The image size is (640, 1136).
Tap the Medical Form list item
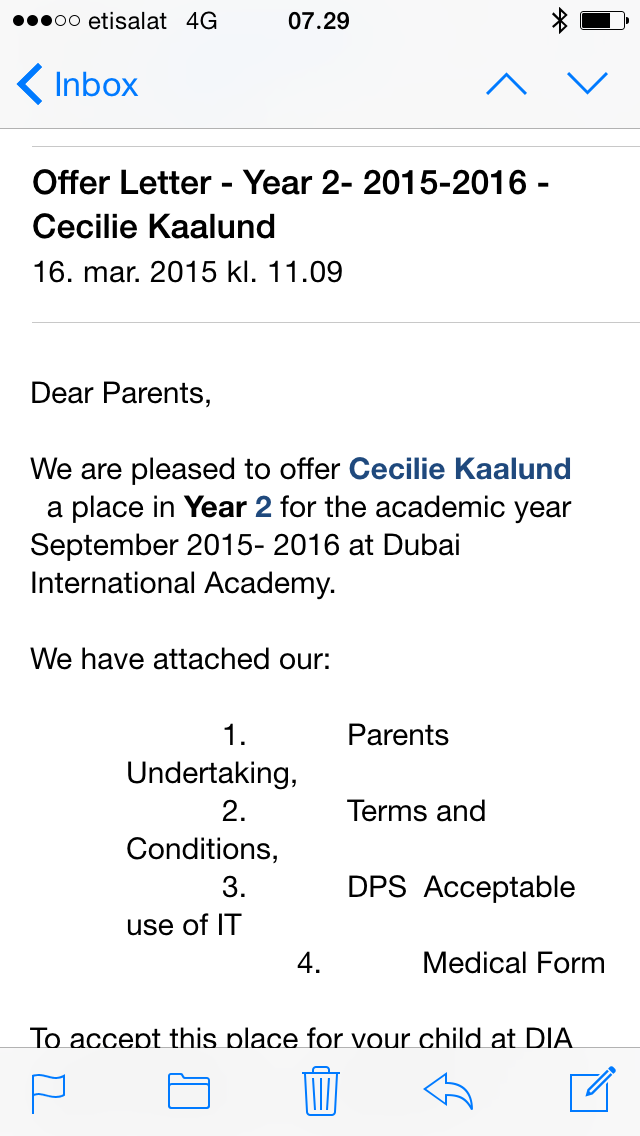click(x=513, y=963)
